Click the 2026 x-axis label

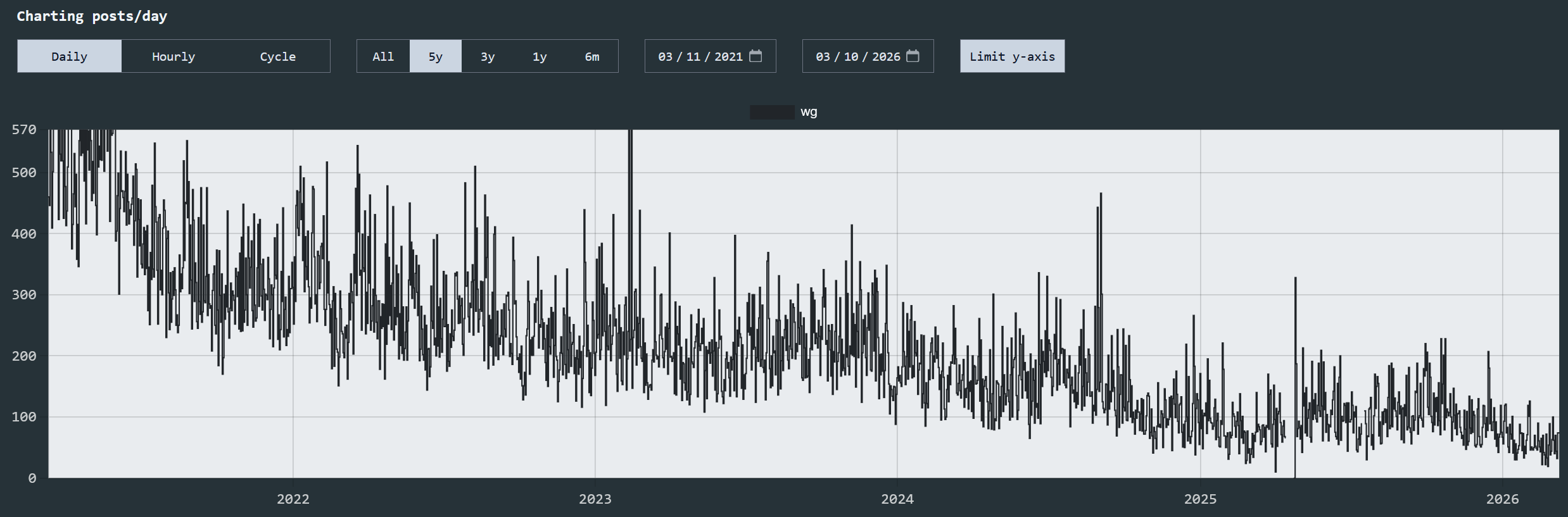(x=1502, y=499)
